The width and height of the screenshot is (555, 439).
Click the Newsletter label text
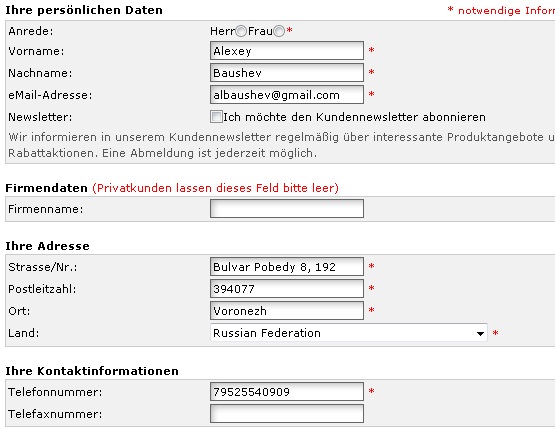40,117
